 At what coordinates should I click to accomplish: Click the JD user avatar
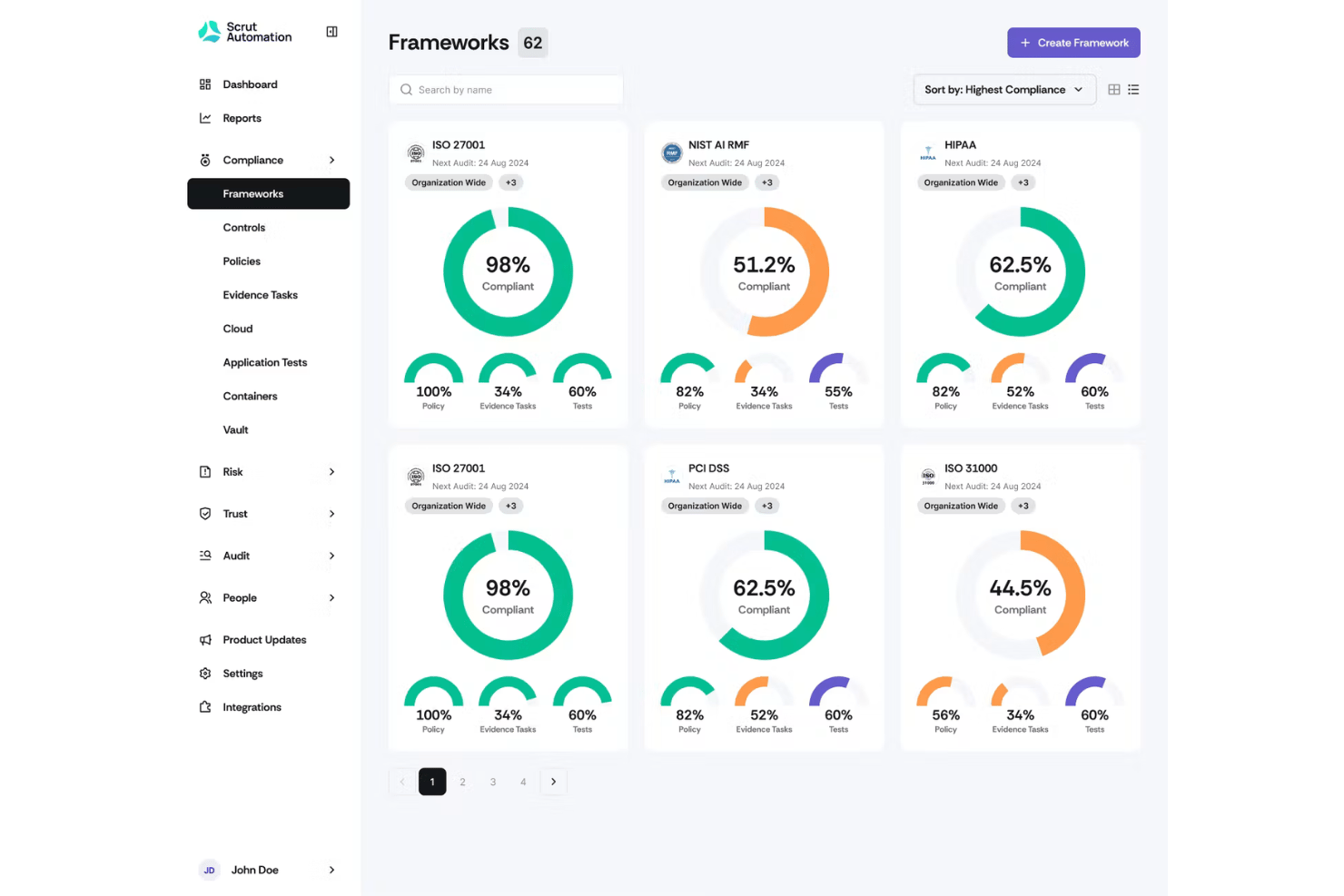coord(210,870)
